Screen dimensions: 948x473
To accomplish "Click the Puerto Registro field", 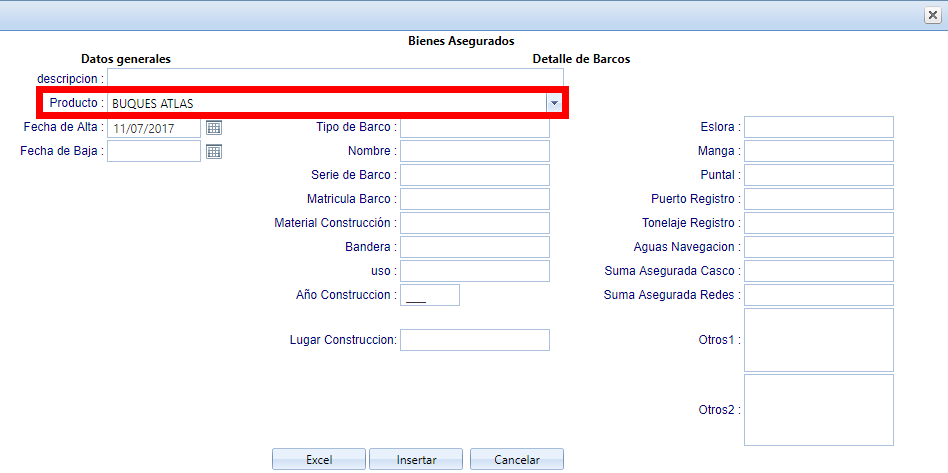I will click(818, 199).
